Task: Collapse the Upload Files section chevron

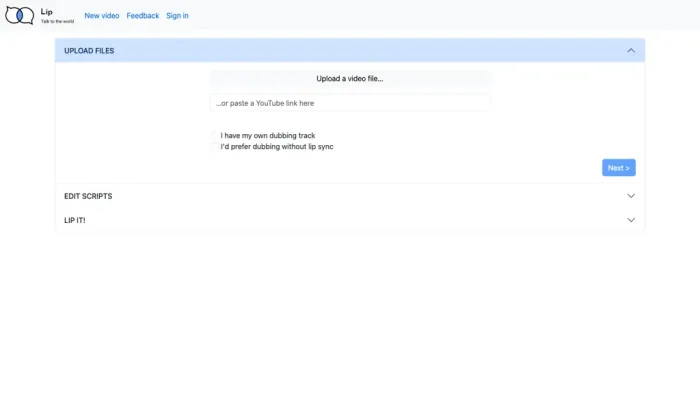Action: (631, 50)
